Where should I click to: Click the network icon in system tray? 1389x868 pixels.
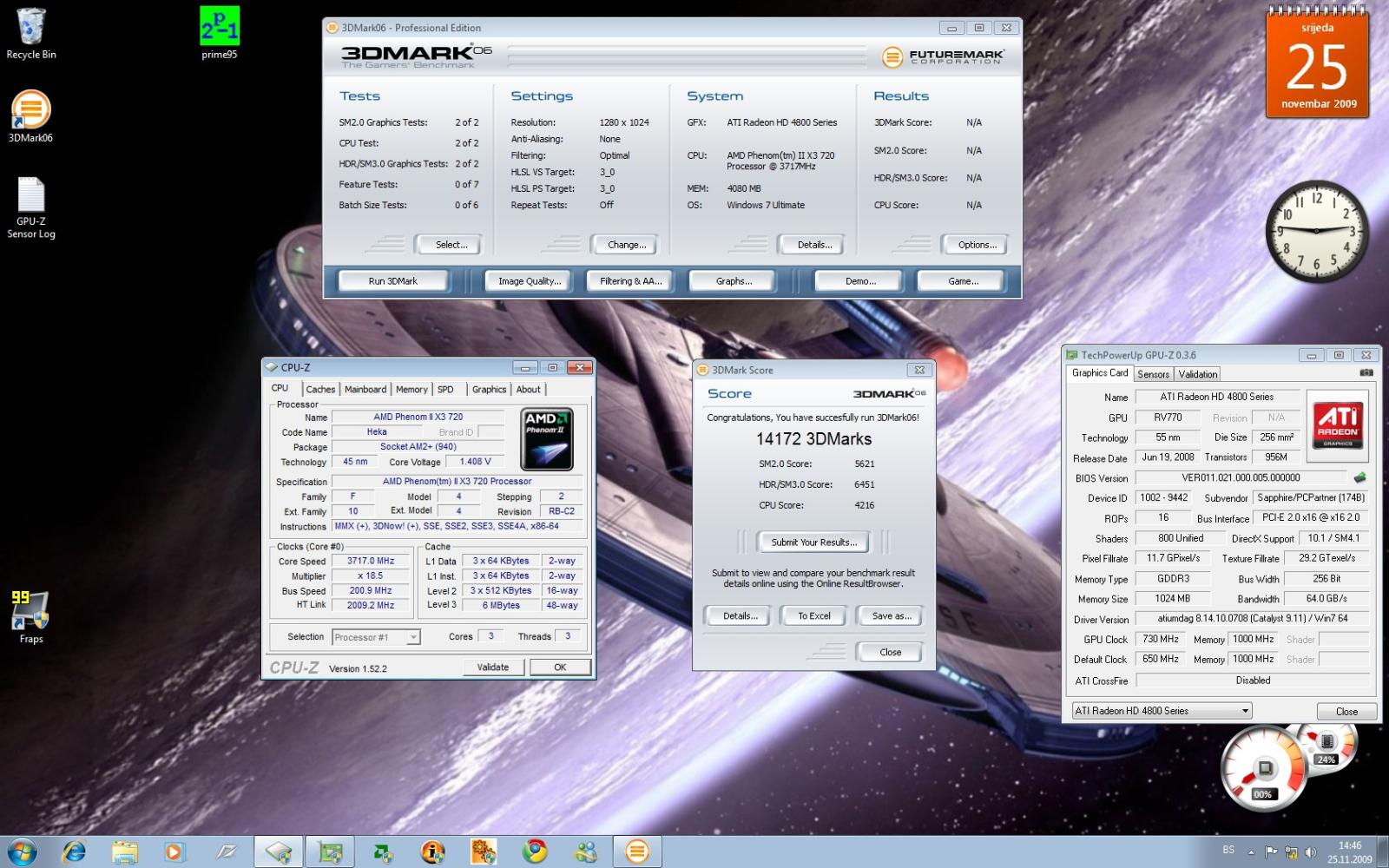click(x=1291, y=852)
